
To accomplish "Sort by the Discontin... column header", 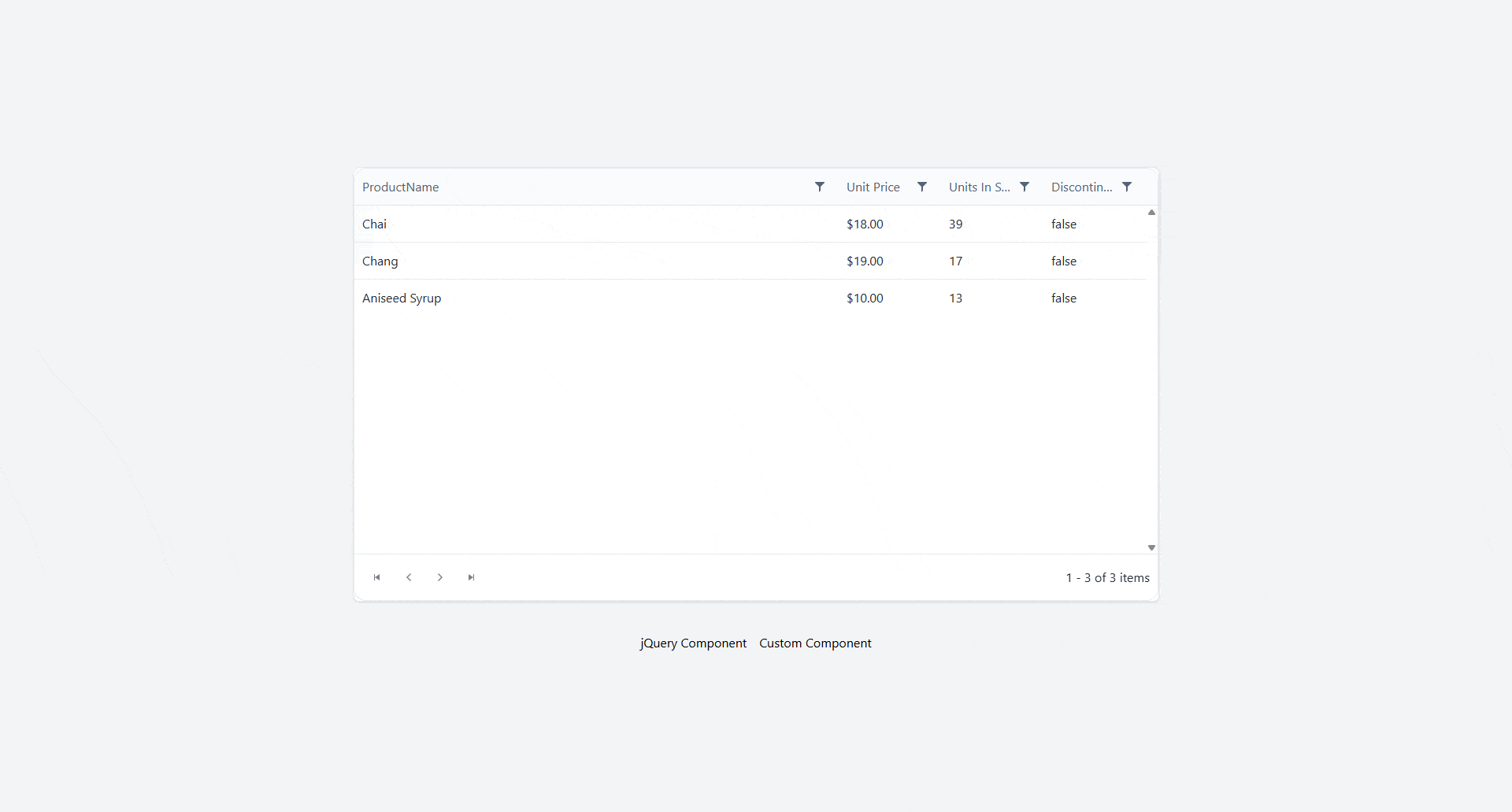I will [x=1081, y=187].
